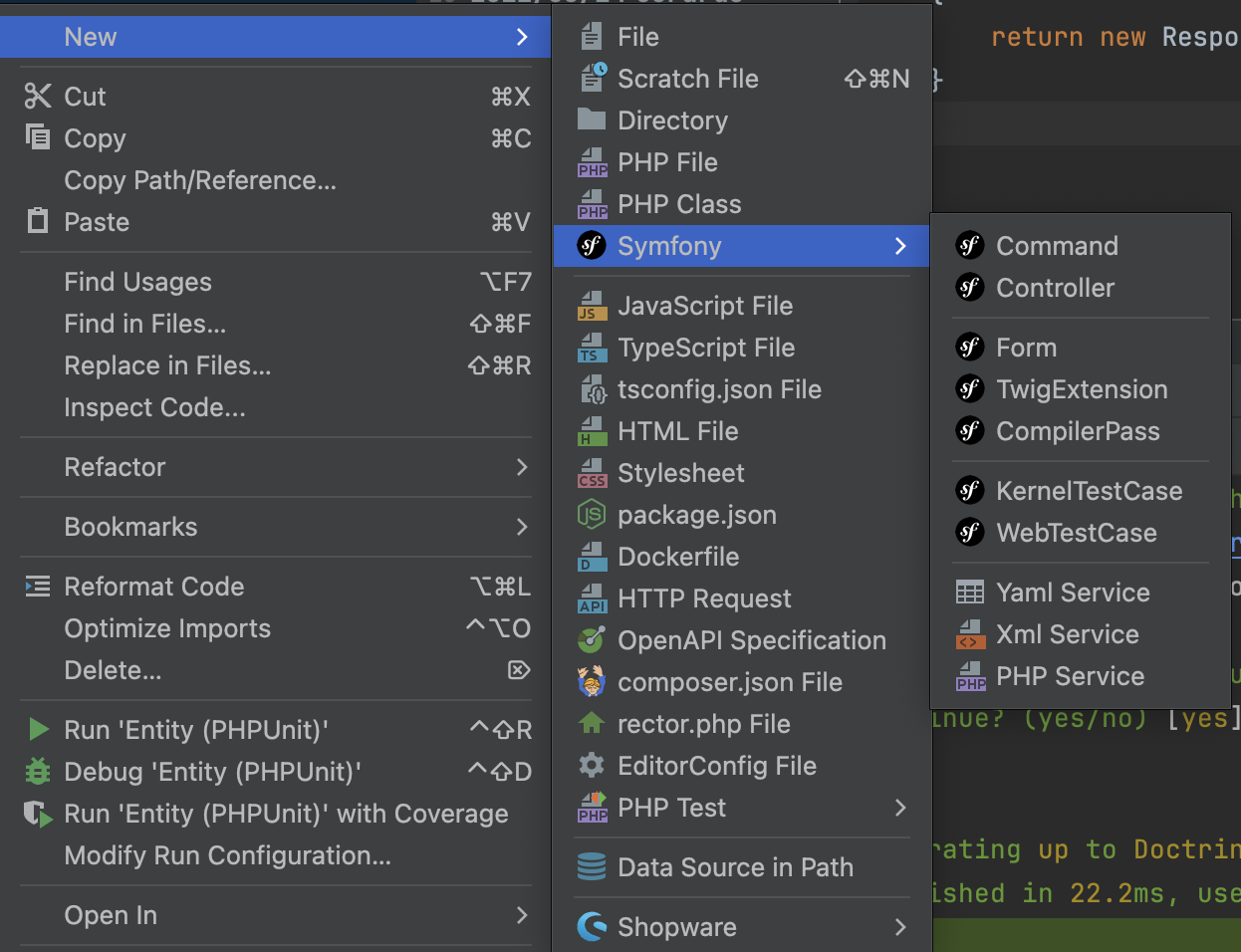Click the Dockerfile icon
Image resolution: width=1241 pixels, height=952 pixels.
pos(592,557)
